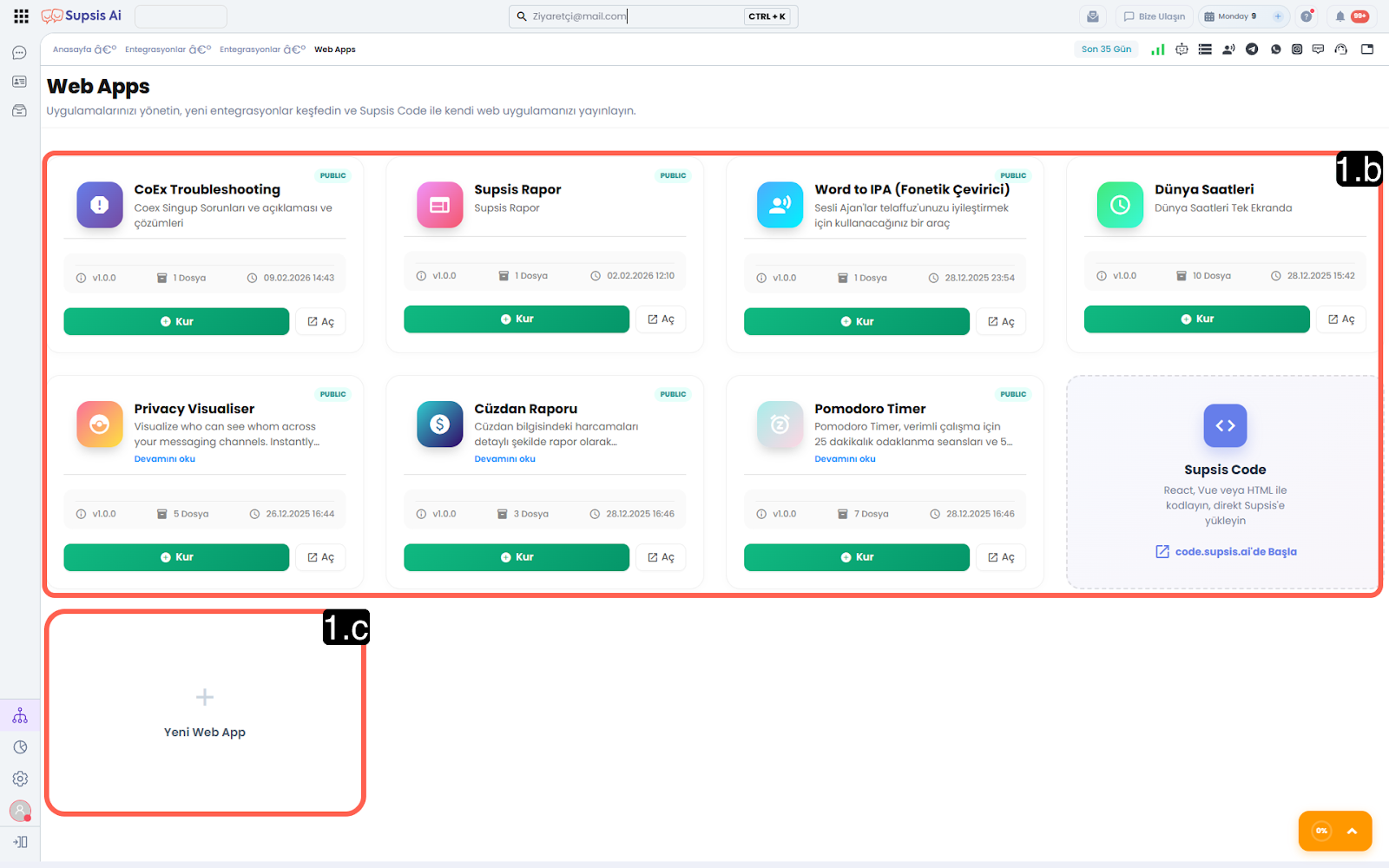Open the apps grid launcher icon
Image resolution: width=1389 pixels, height=868 pixels.
(x=21, y=16)
